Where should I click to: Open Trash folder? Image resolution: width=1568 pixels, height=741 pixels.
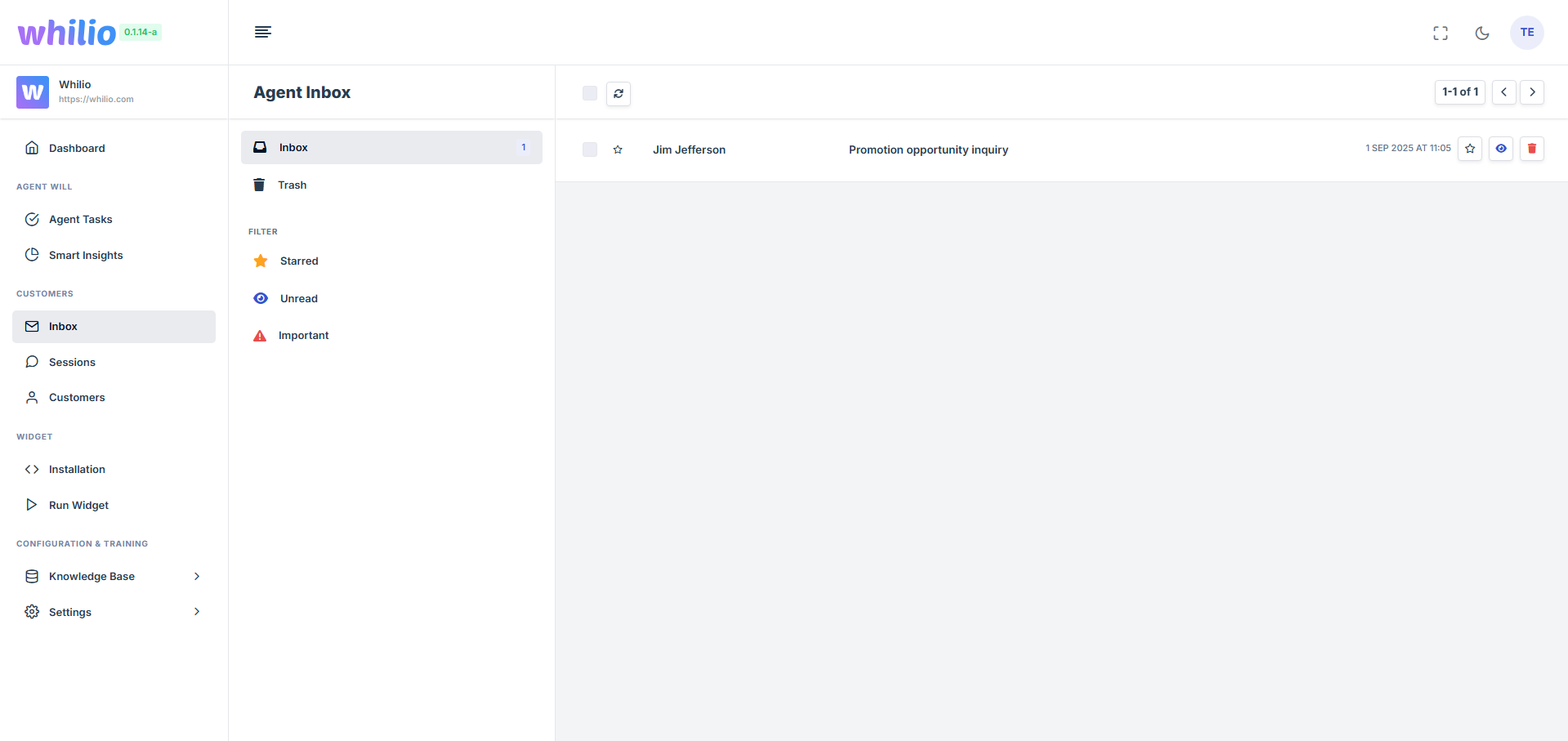(x=292, y=185)
